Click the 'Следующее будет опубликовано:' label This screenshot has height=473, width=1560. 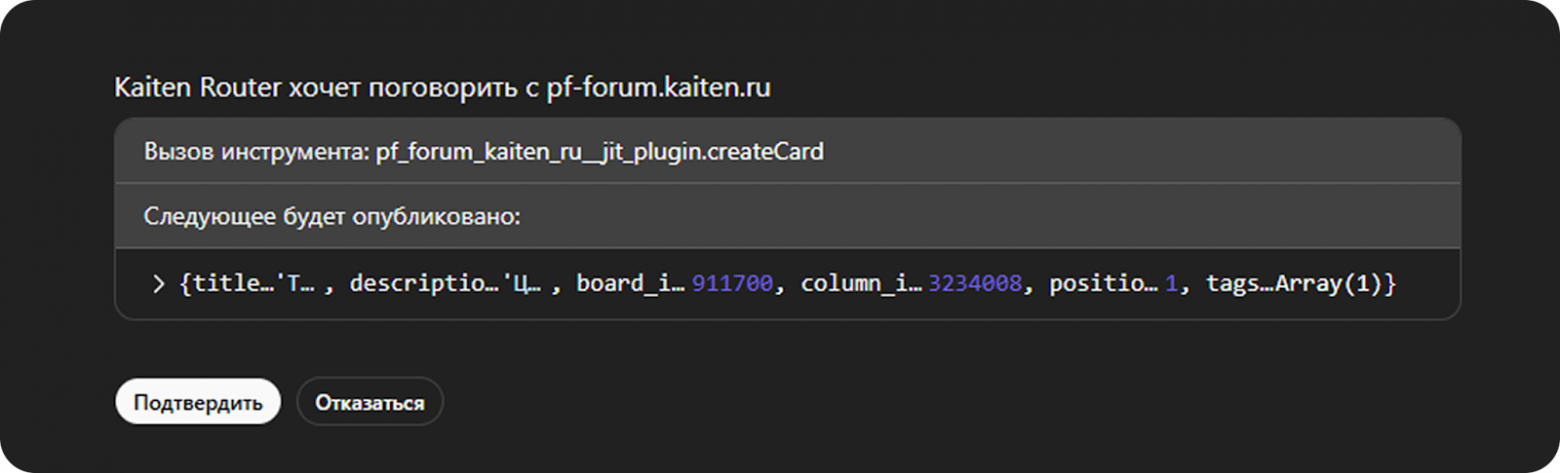point(332,216)
